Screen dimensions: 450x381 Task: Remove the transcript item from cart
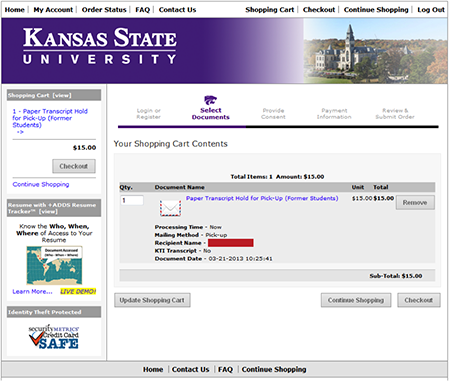(415, 203)
